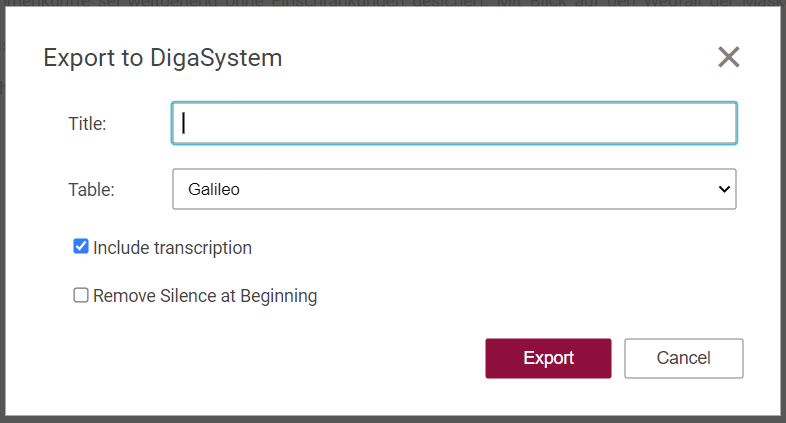The image size is (786, 423).
Task: Click the "Export to DigaSystem" dialog heading
Action: (x=162, y=58)
